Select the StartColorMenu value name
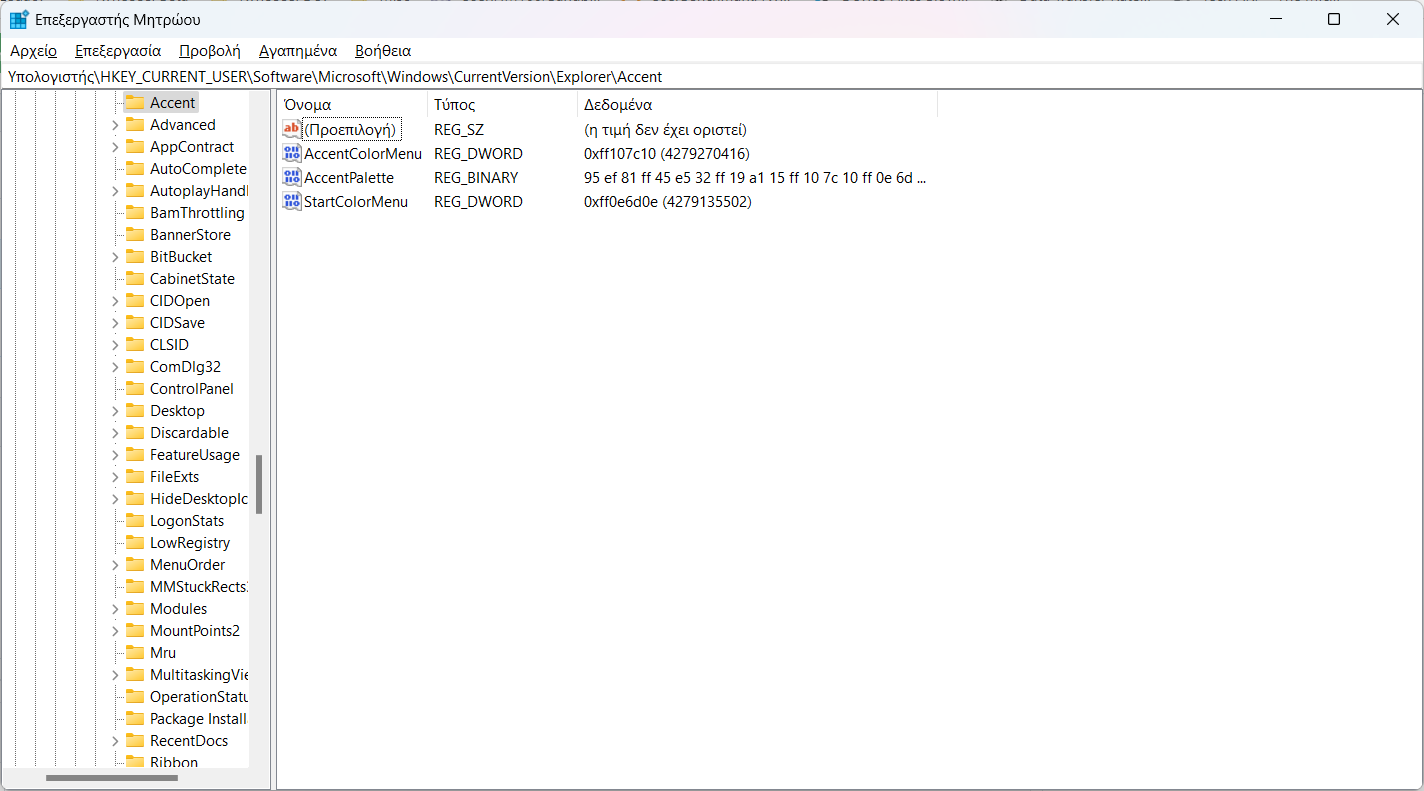 pos(356,201)
